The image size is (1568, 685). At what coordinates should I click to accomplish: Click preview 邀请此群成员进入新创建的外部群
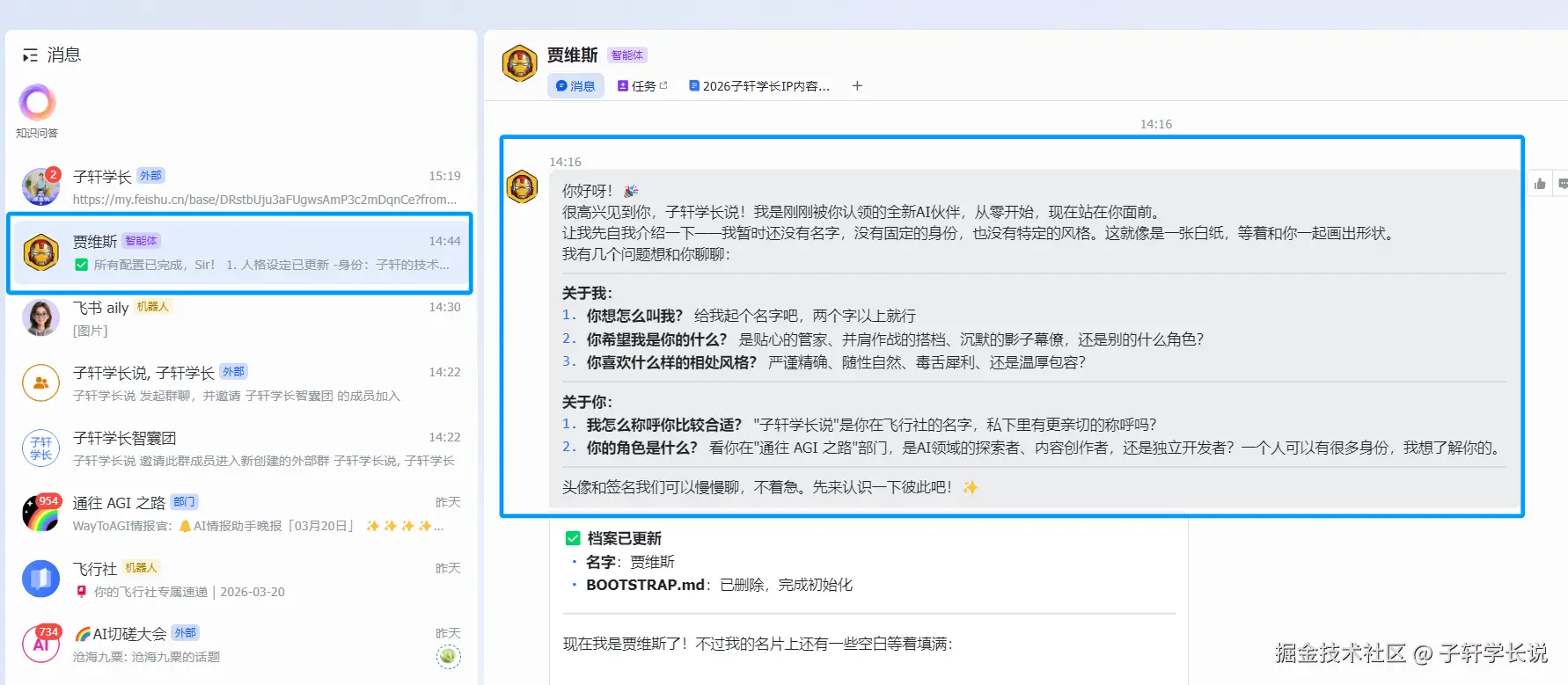pyautogui.click(x=263, y=461)
